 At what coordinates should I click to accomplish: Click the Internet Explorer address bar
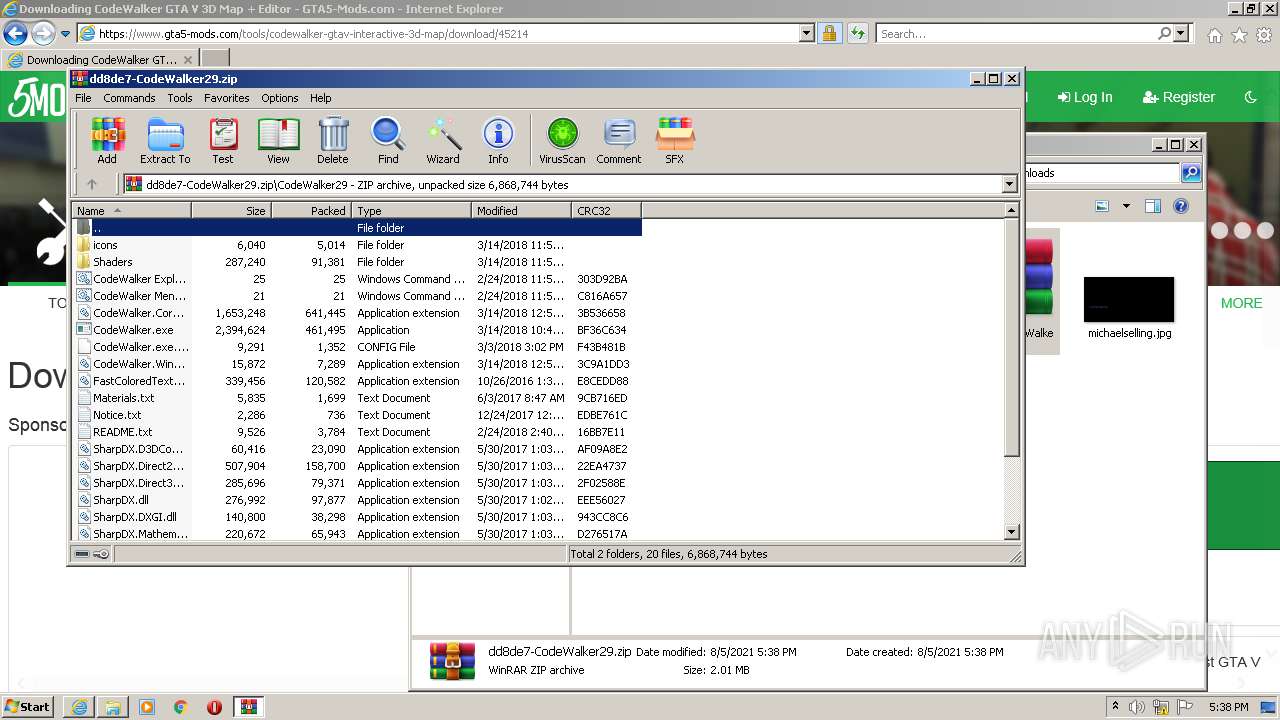click(x=445, y=34)
